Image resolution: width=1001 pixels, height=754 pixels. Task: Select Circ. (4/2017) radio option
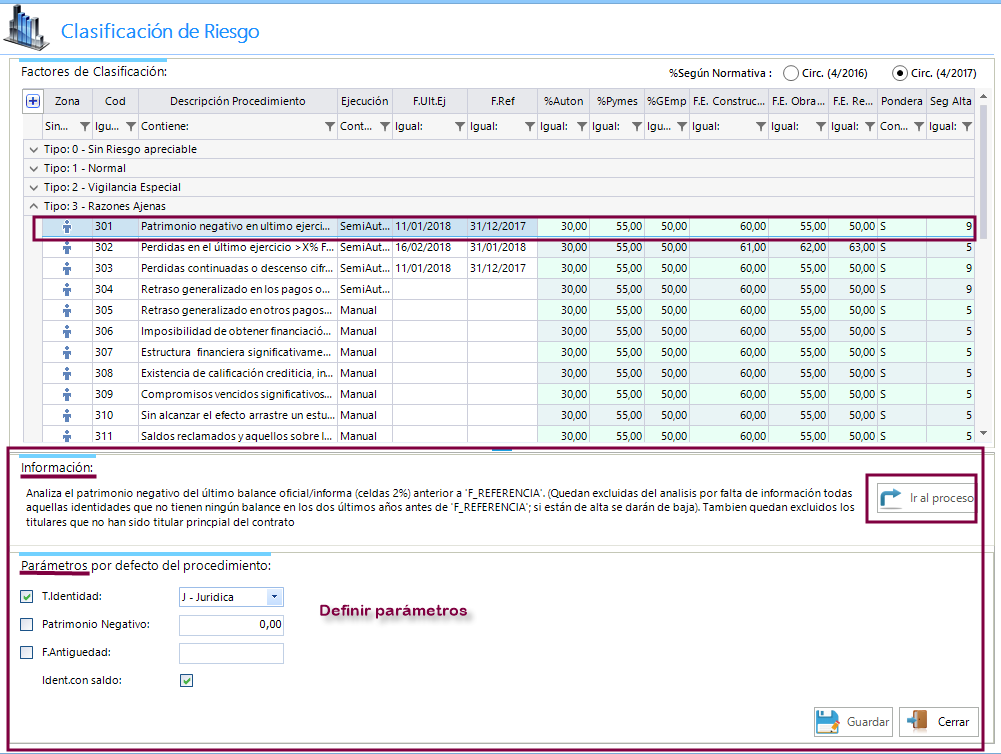pyautogui.click(x=900, y=73)
